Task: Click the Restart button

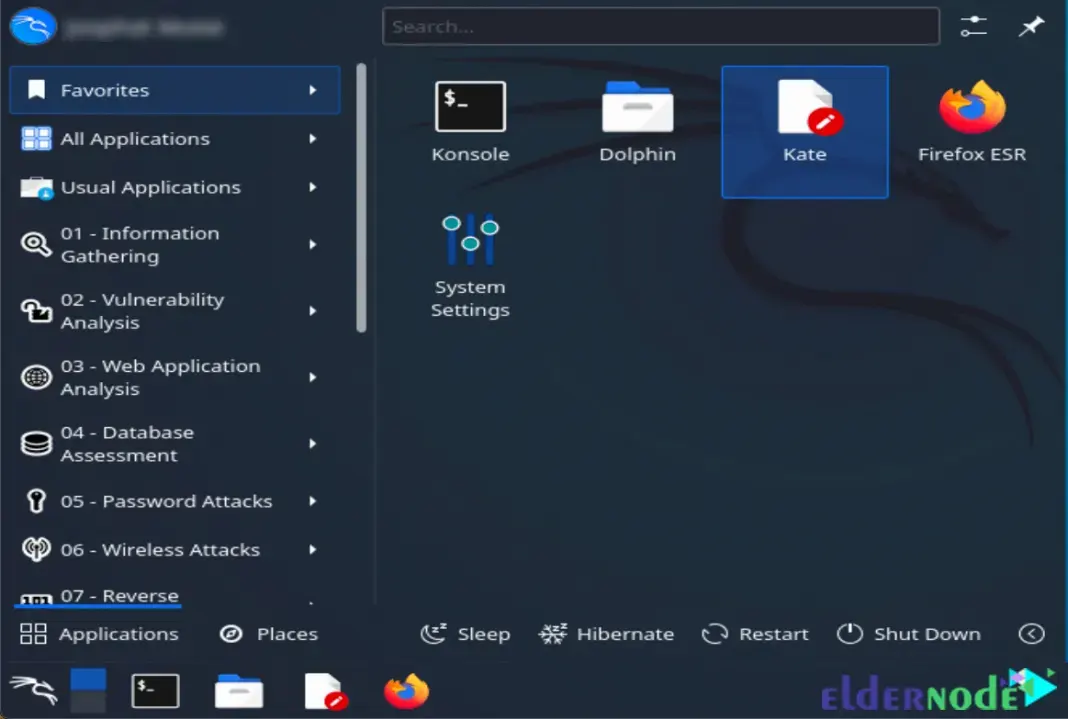Action: coord(755,634)
